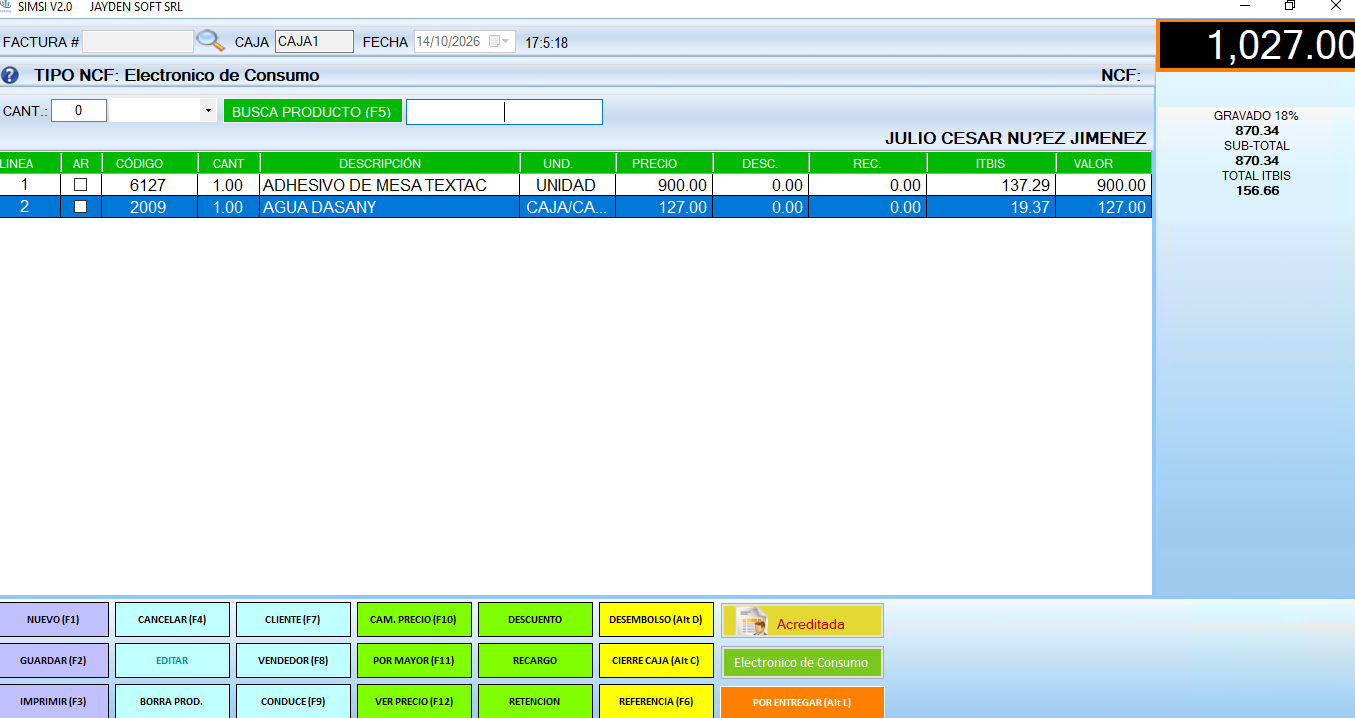Click the CIERRE CAJA (Alt C) button
The image size is (1355, 718).
[656, 661]
